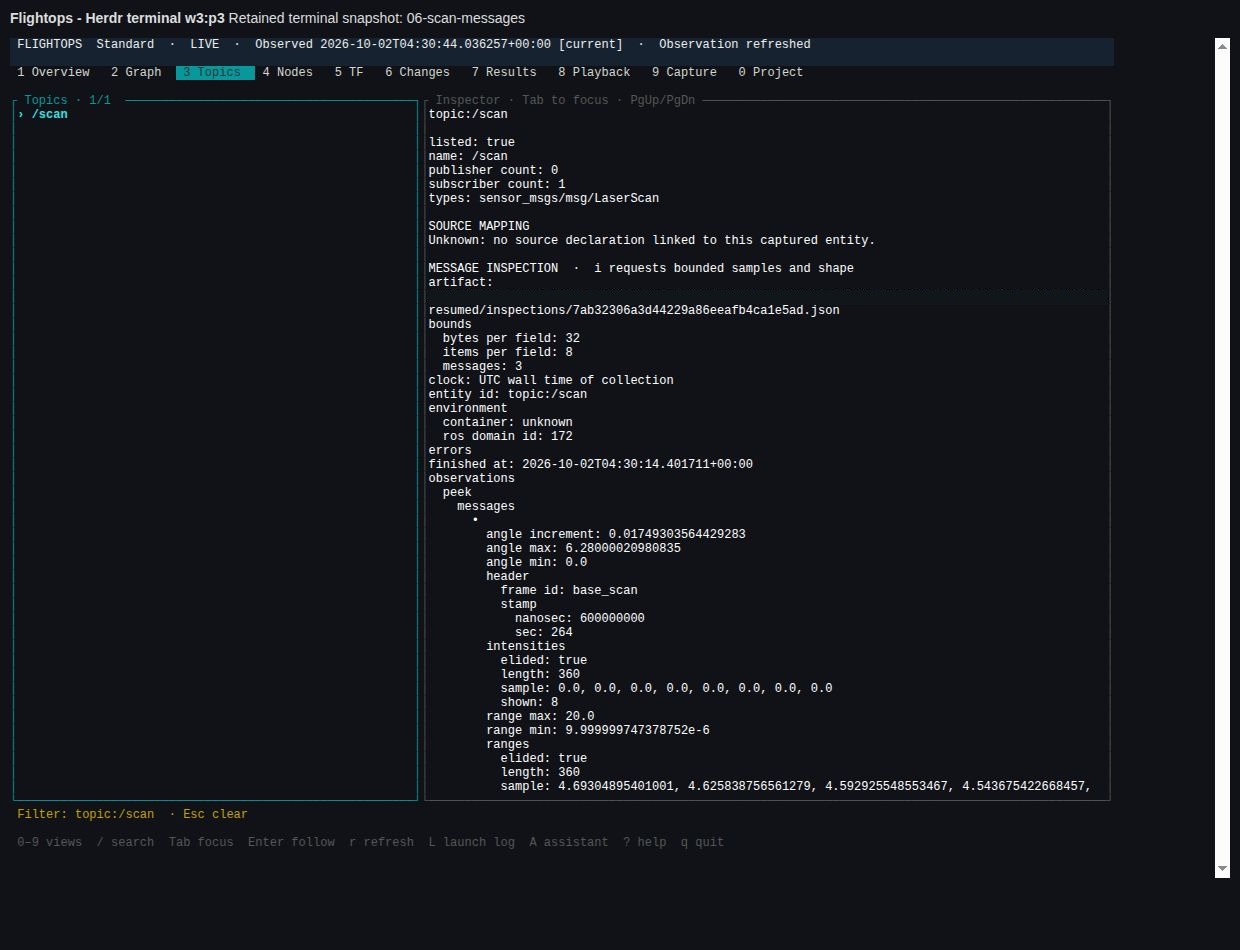This screenshot has width=1240, height=950.
Task: Switch to the 1 Overview tab
Action: click(x=53, y=72)
